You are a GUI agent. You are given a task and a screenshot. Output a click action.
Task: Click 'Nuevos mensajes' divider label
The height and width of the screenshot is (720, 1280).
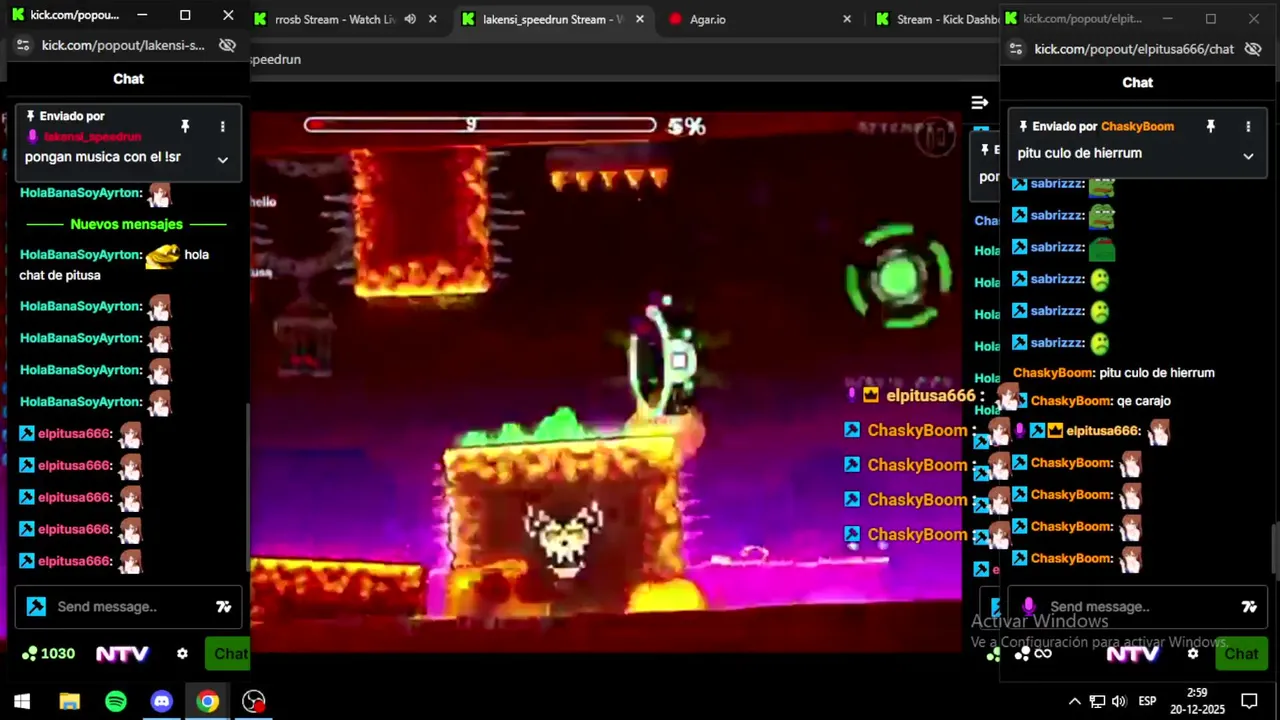coord(127,224)
